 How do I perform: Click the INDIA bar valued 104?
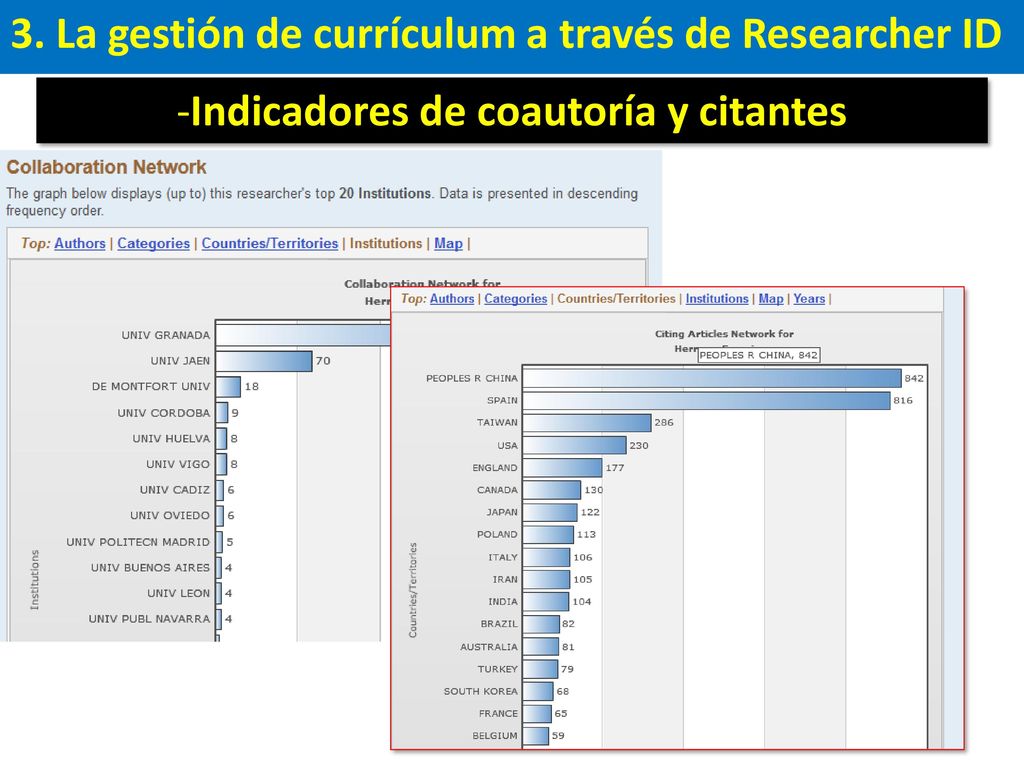[x=546, y=601]
